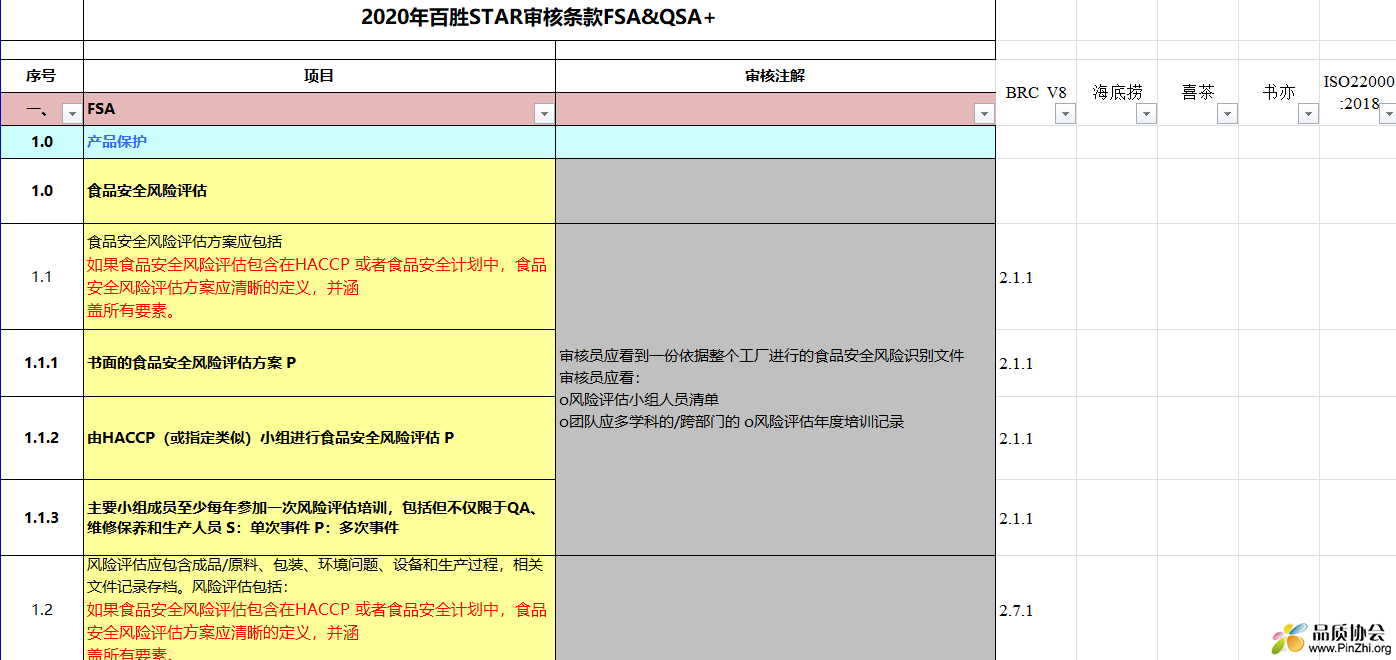The image size is (1396, 660).
Task: Select the 书亦 header cell
Action: 1279,92
